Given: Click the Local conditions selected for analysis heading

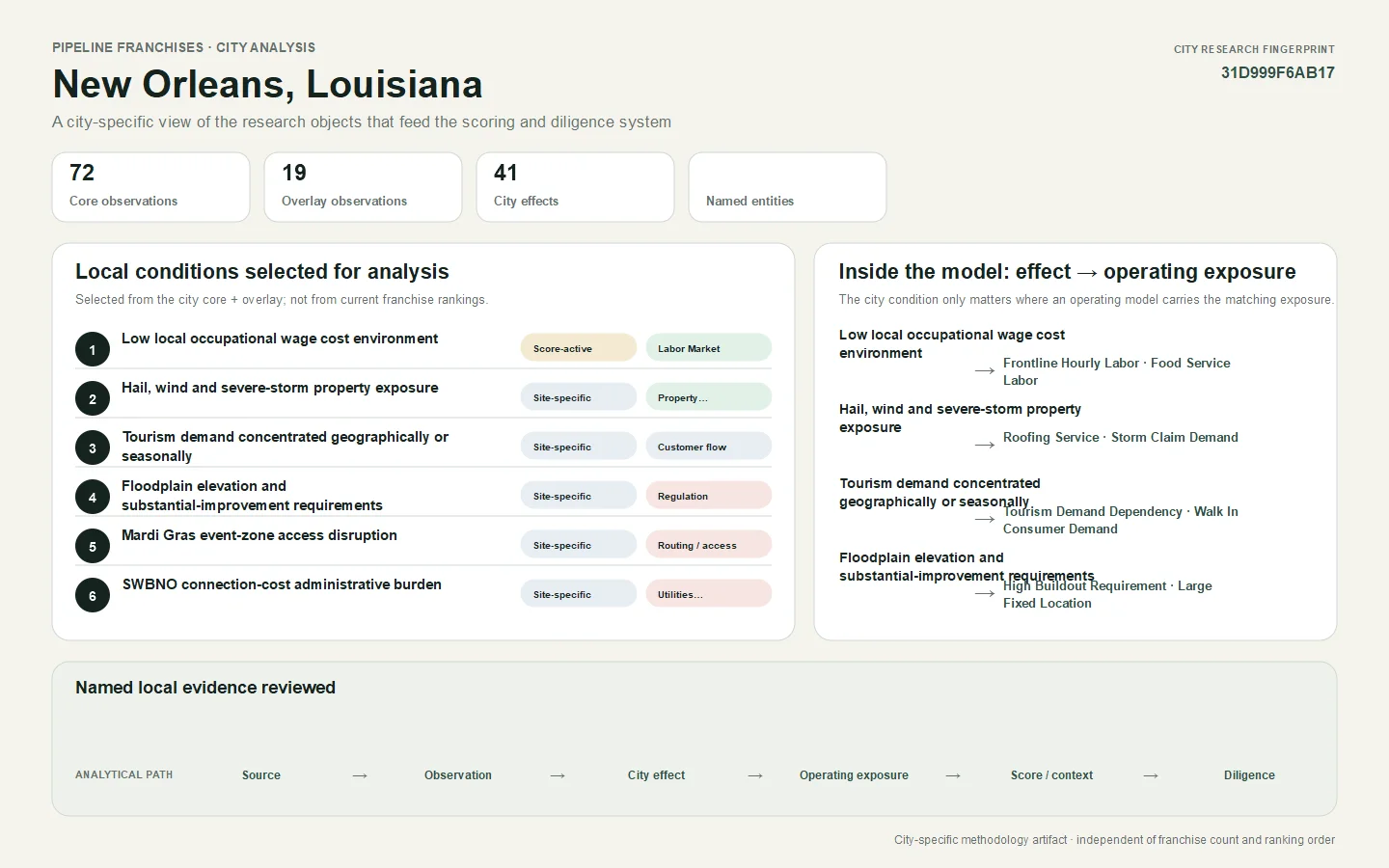Looking at the screenshot, I should [x=262, y=272].
